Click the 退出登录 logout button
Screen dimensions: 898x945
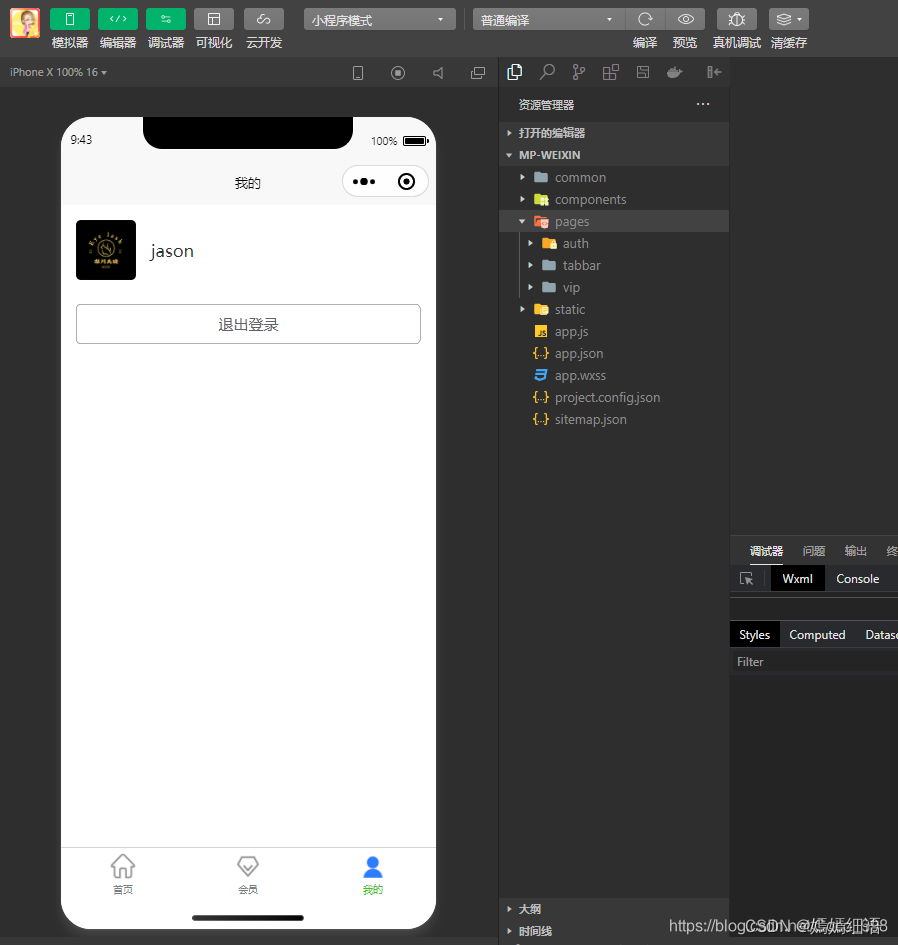coord(248,324)
